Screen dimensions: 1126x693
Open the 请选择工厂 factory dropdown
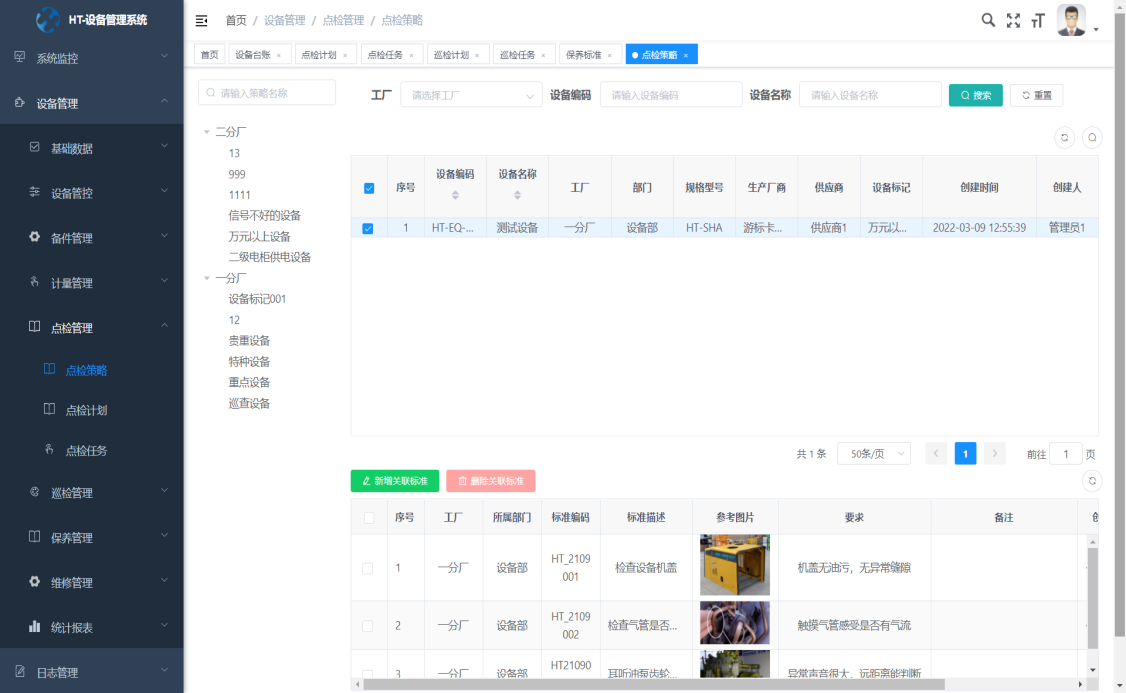pyautogui.click(x=470, y=95)
